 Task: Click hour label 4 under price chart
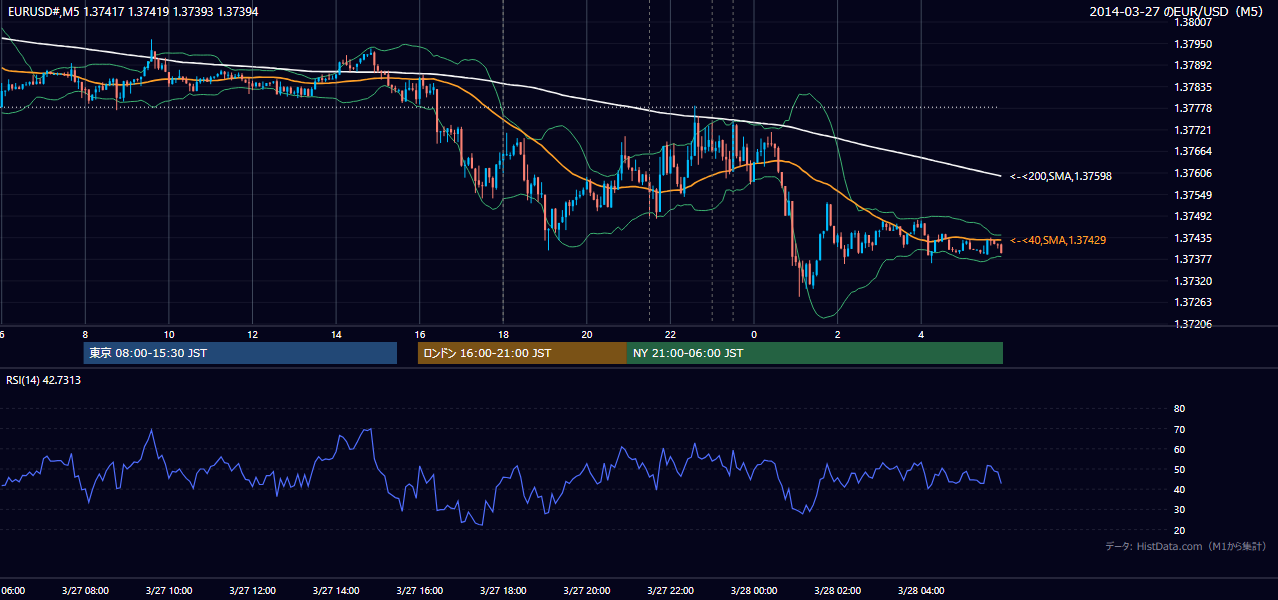(922, 334)
